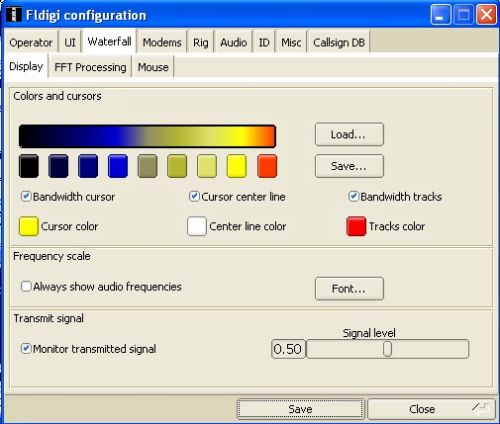500x424 pixels.
Task: Toggle Monitor transmitted signal checkbox
Action: coord(26,349)
